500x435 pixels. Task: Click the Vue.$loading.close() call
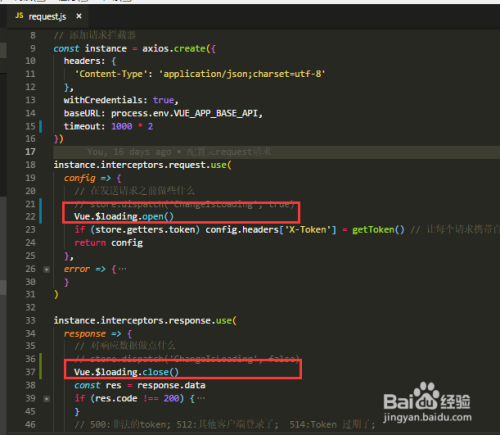tap(126, 372)
